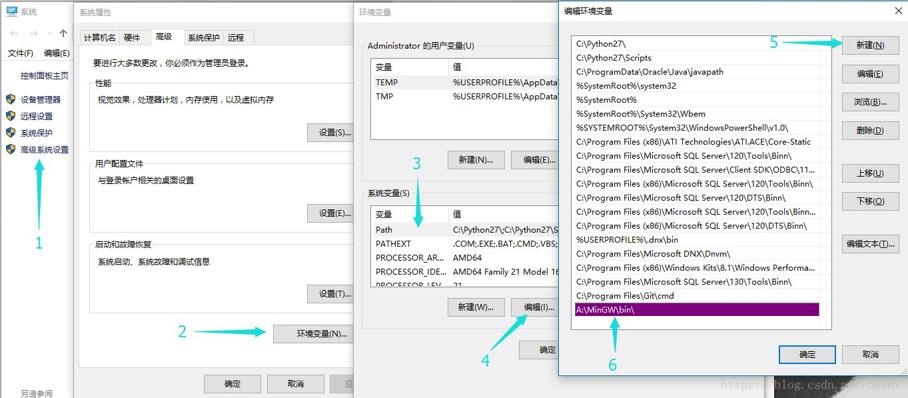This screenshot has width=908, height=398.
Task: Click the forward arrow in System window
Action: 34,34
